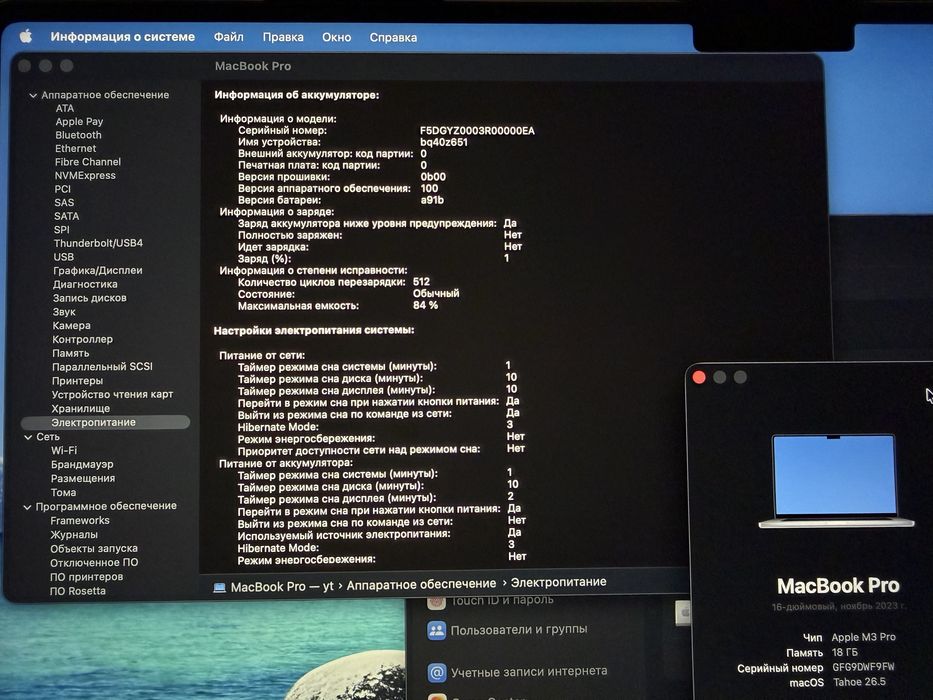Select Электропитание in the sidebar
933x700 pixels.
pyautogui.click(x=105, y=423)
